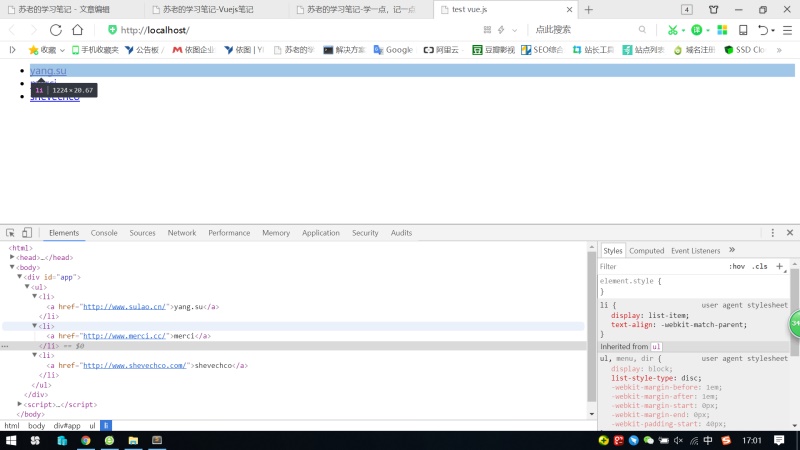This screenshot has height=450, width=800.
Task: Open the Memory tab
Action: coord(276,233)
